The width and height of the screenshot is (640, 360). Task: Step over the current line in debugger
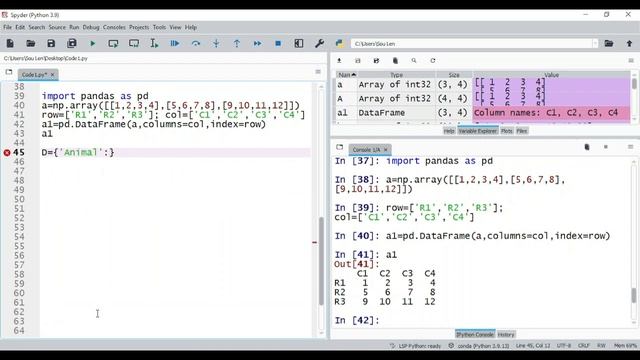[196, 43]
